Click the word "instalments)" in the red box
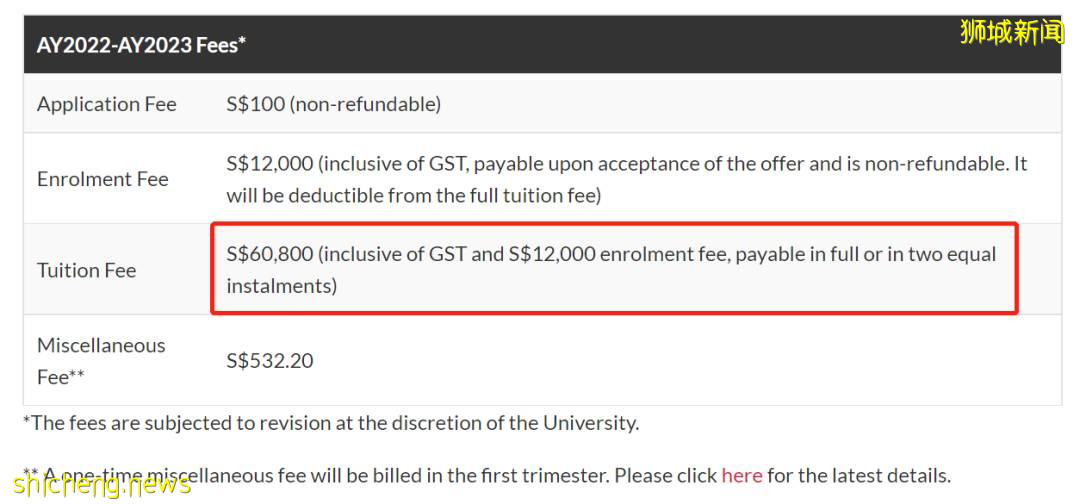 281,286
